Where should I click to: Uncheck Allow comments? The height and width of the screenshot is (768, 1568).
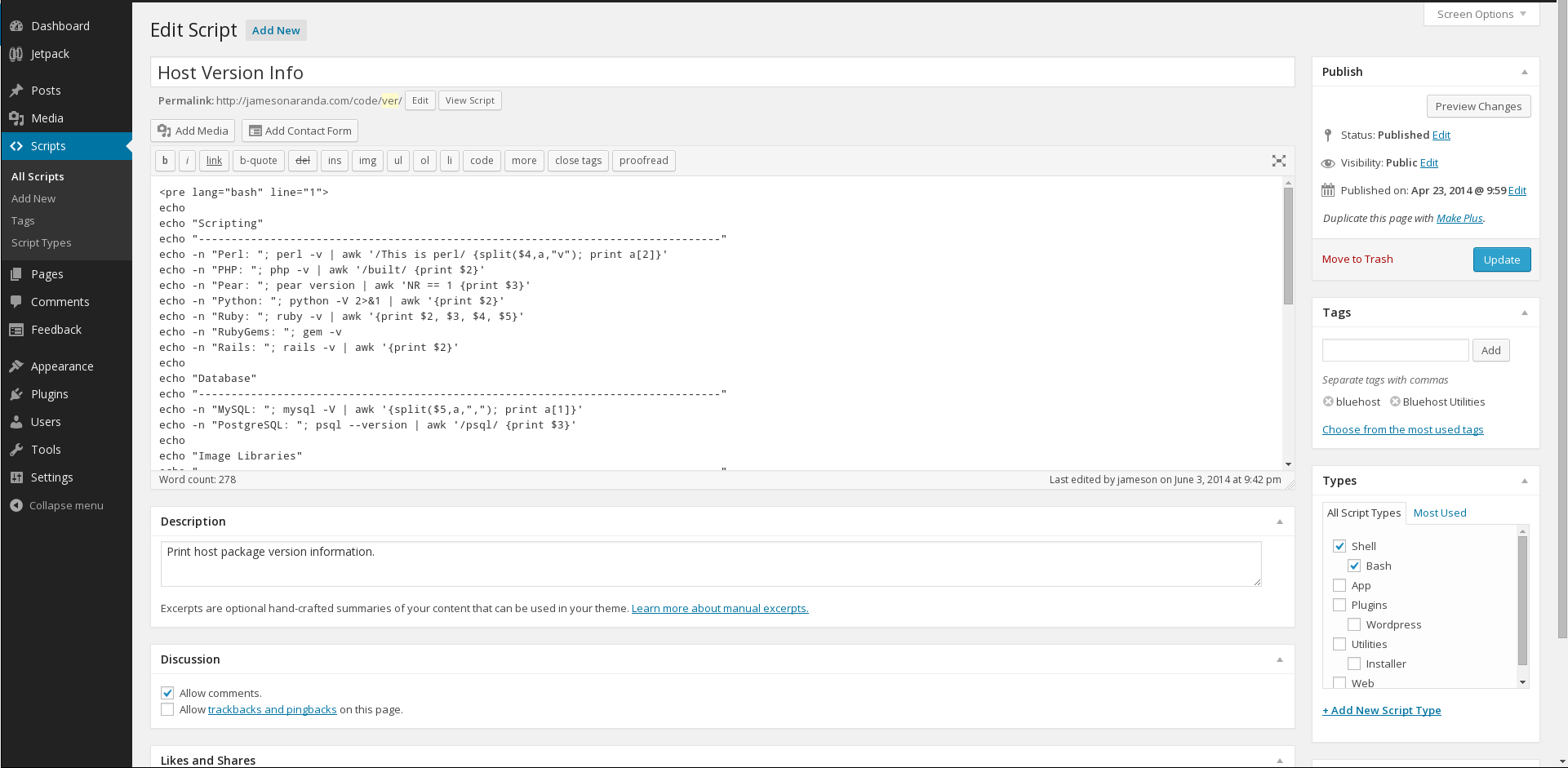(167, 693)
